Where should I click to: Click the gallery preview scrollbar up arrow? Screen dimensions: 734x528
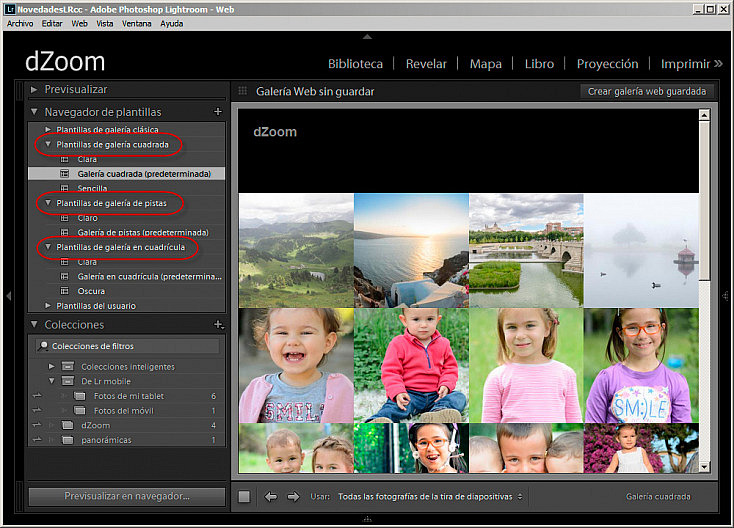pyautogui.click(x=705, y=115)
